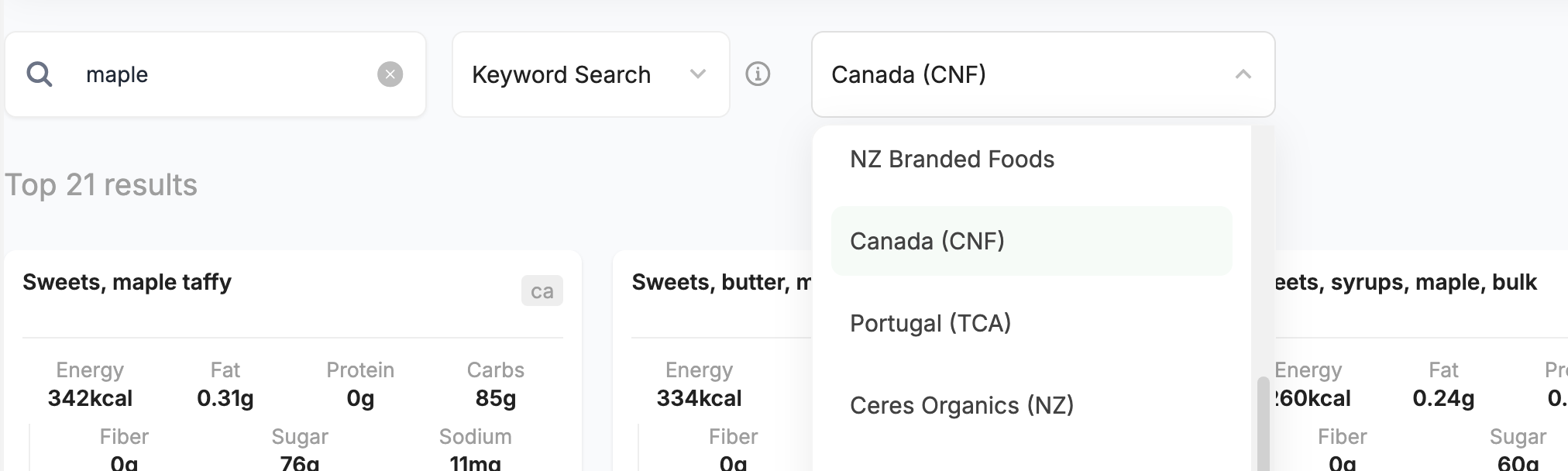Click the 334kcal Energy value

pyautogui.click(x=699, y=398)
